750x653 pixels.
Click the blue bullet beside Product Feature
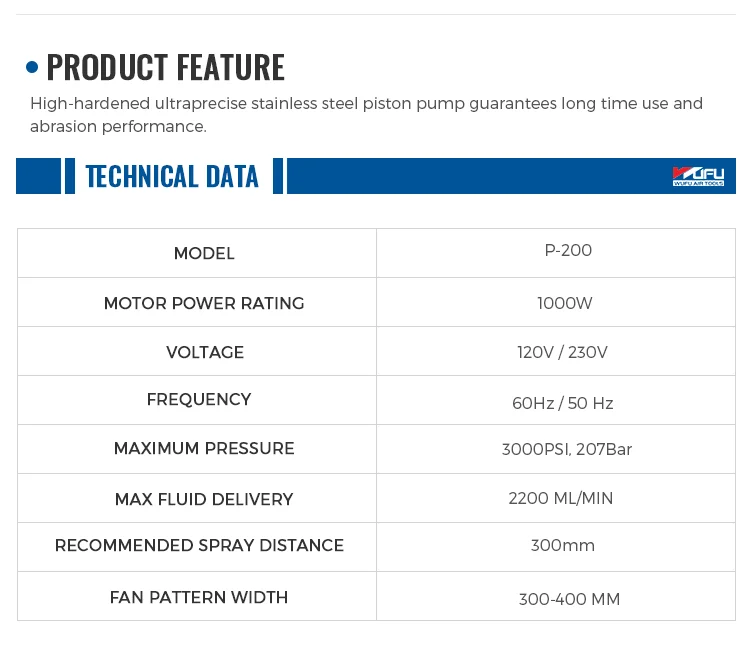[x=32, y=68]
